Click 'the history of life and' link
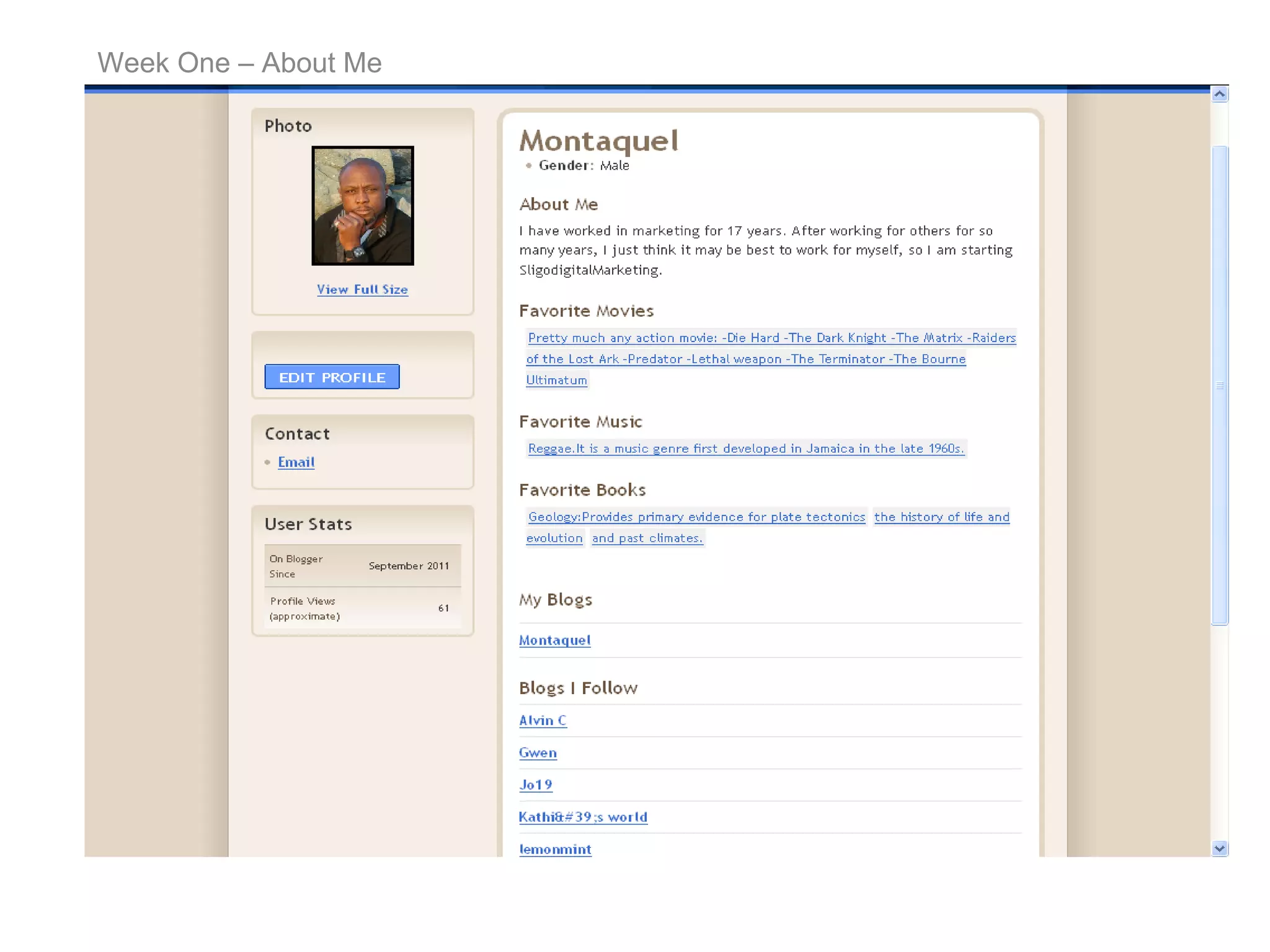The image size is (1270, 952). tap(941, 517)
